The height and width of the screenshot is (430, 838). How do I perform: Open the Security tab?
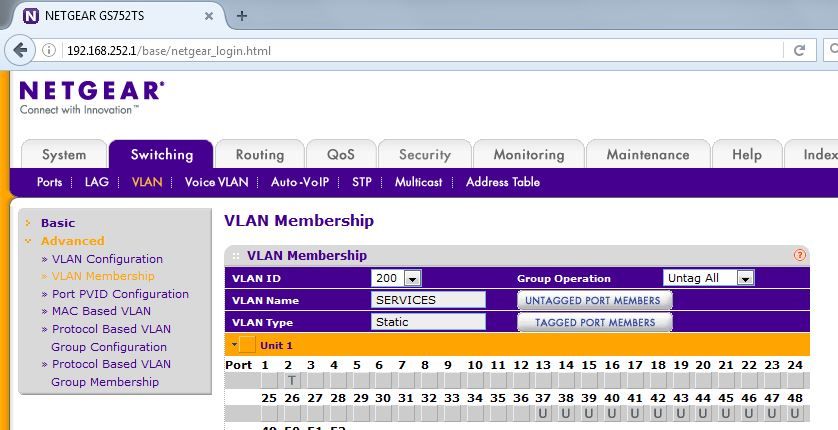[x=425, y=155]
